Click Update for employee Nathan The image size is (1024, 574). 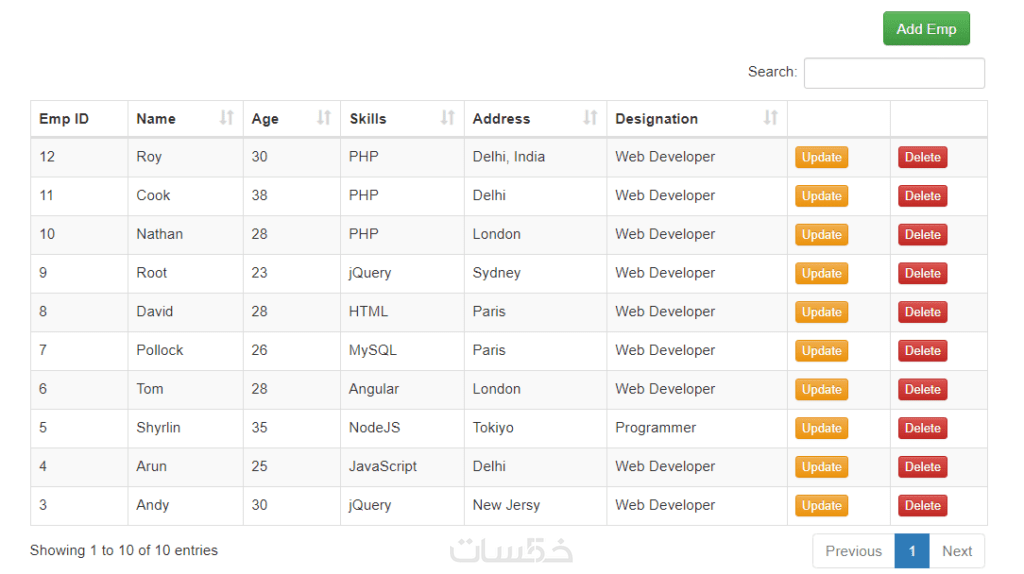pyautogui.click(x=821, y=235)
